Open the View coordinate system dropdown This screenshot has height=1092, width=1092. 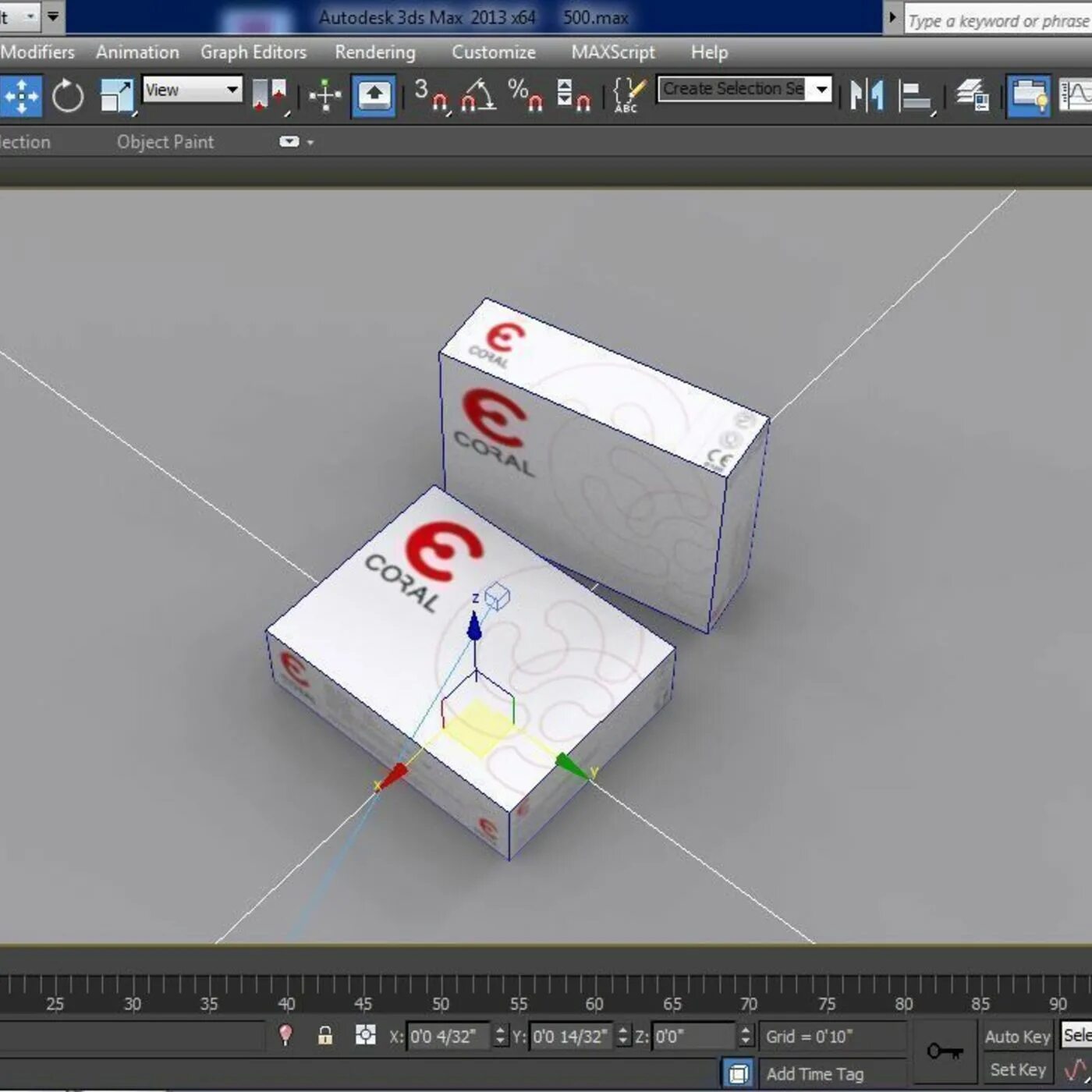[x=192, y=90]
